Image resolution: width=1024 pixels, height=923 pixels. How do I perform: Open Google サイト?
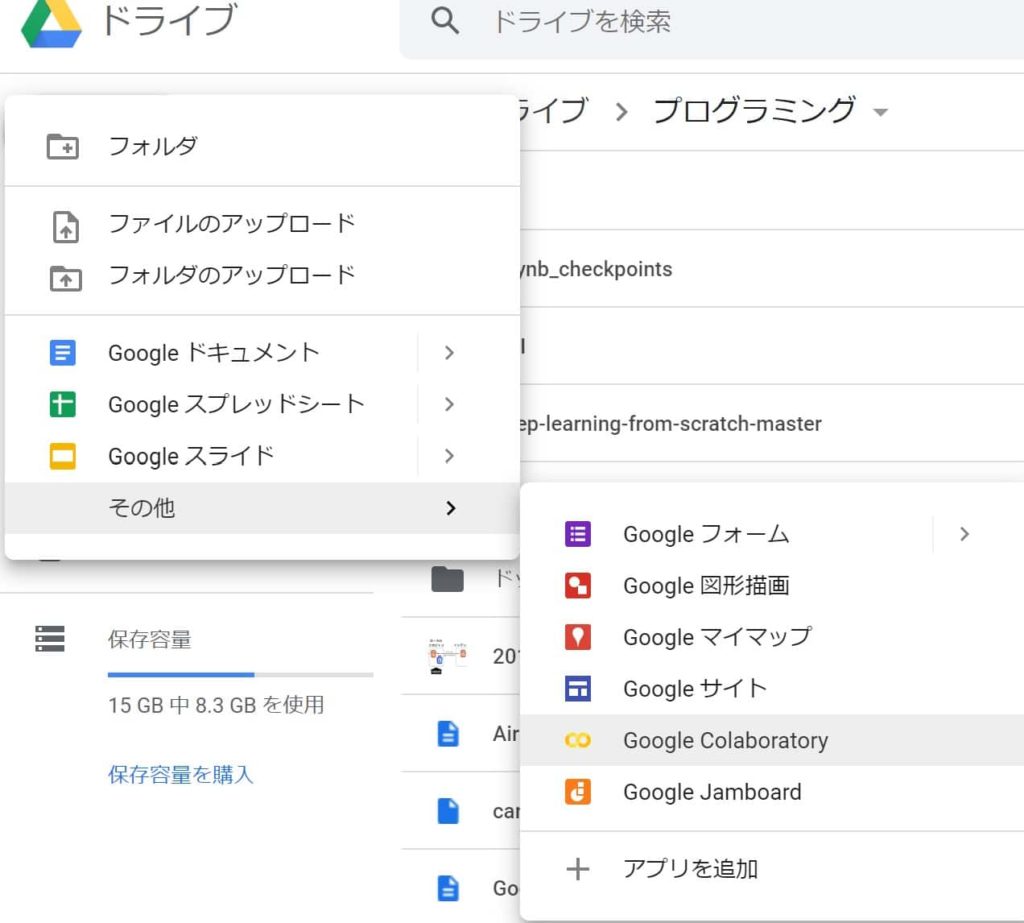click(694, 688)
